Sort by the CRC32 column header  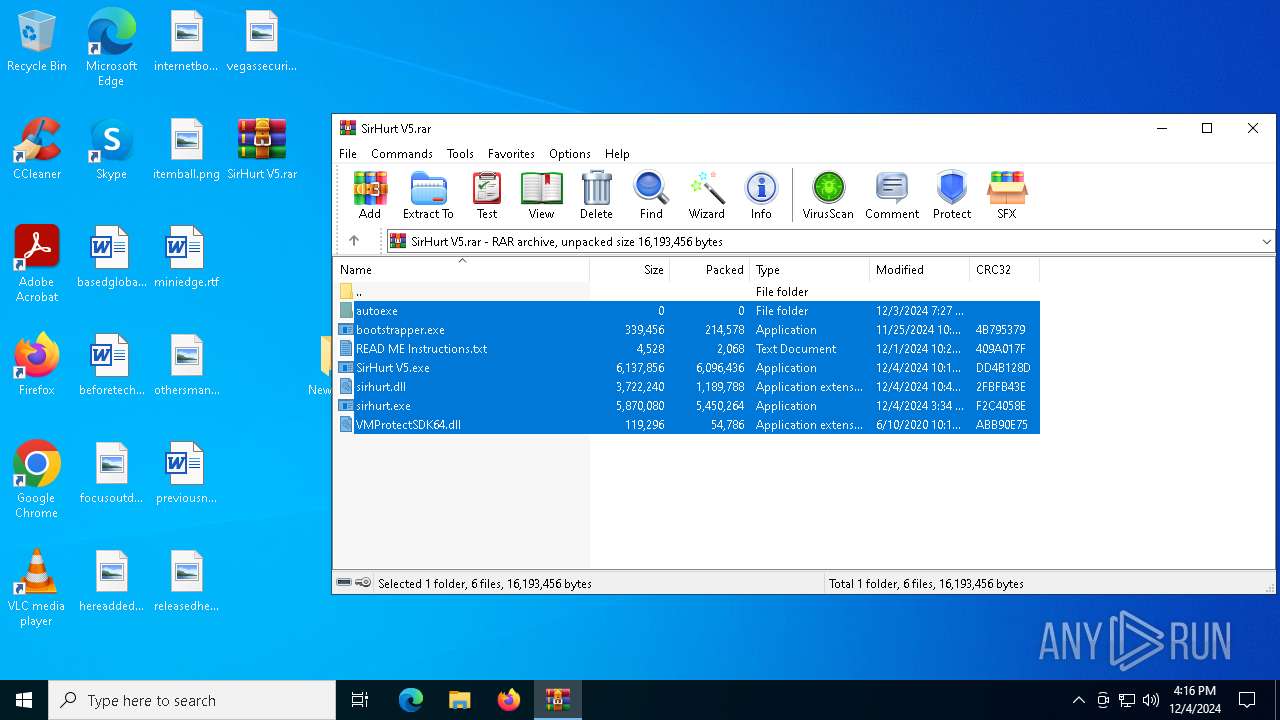coord(1005,270)
